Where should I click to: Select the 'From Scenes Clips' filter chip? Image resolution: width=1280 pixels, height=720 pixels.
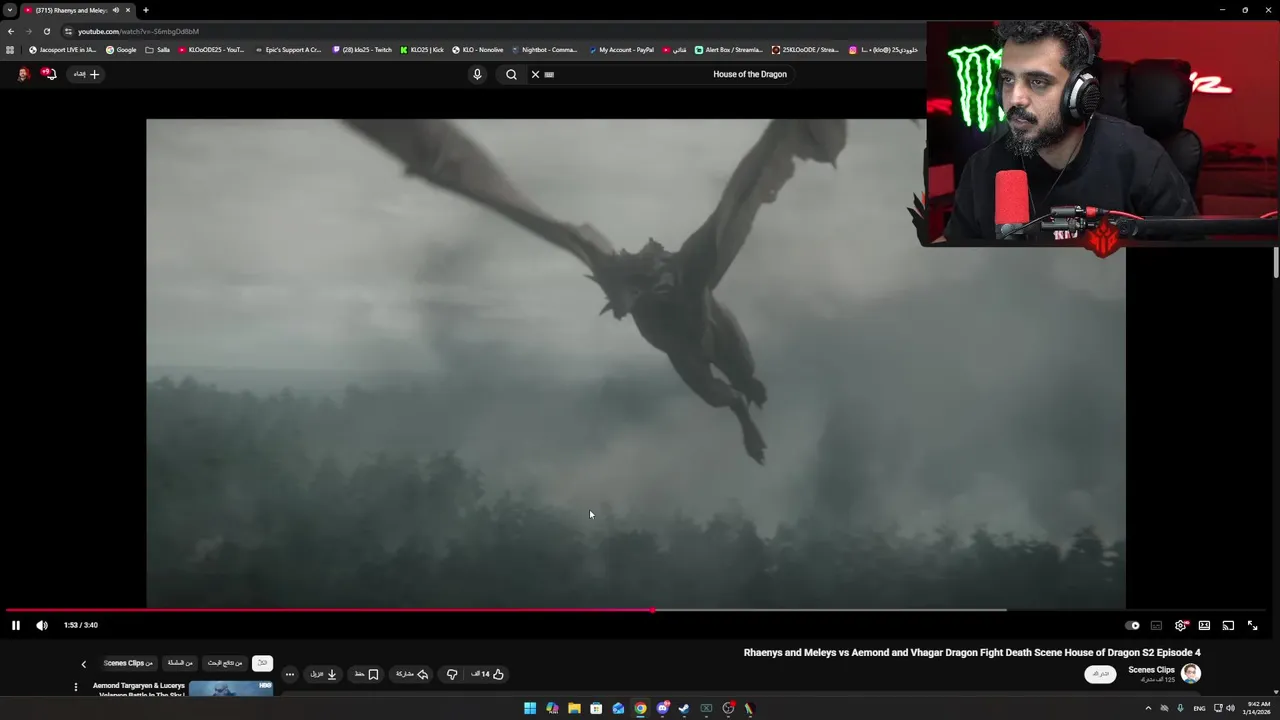(x=128, y=663)
